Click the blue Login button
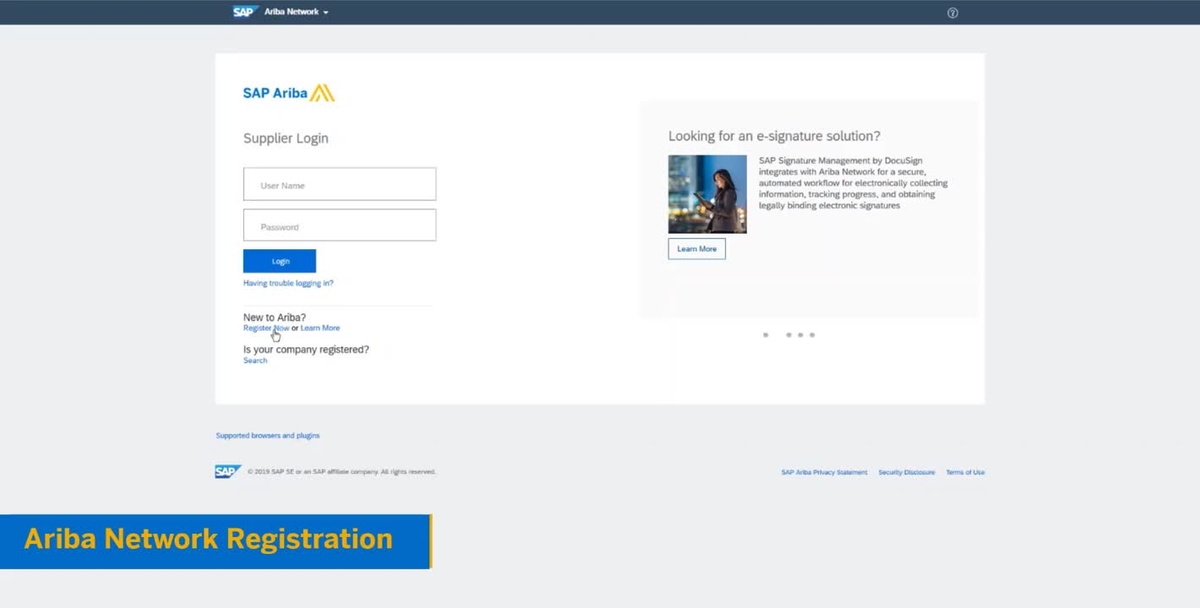Image resolution: width=1200 pixels, height=608 pixels. [x=280, y=261]
